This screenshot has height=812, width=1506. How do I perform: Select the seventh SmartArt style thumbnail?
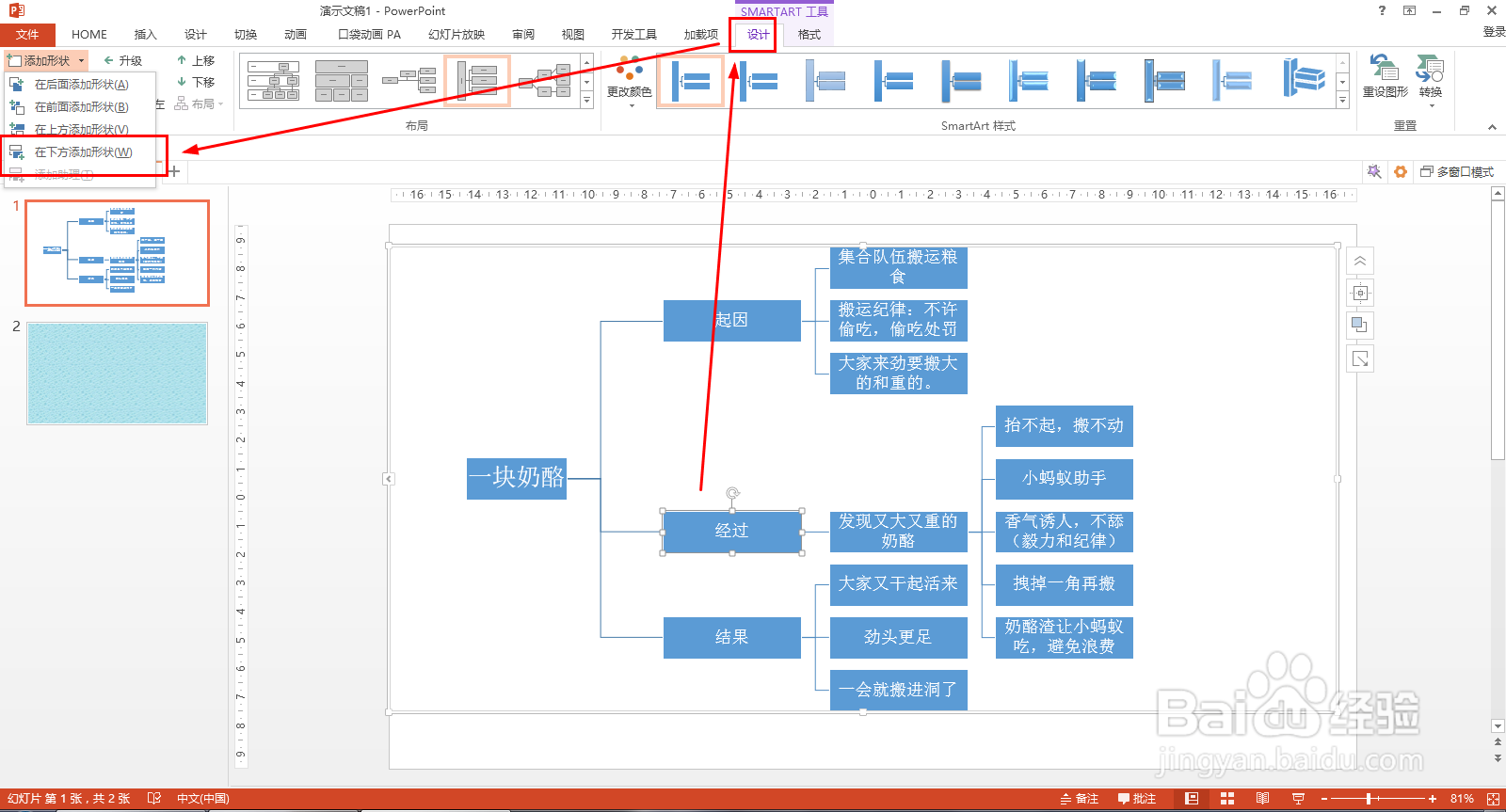pos(1097,81)
